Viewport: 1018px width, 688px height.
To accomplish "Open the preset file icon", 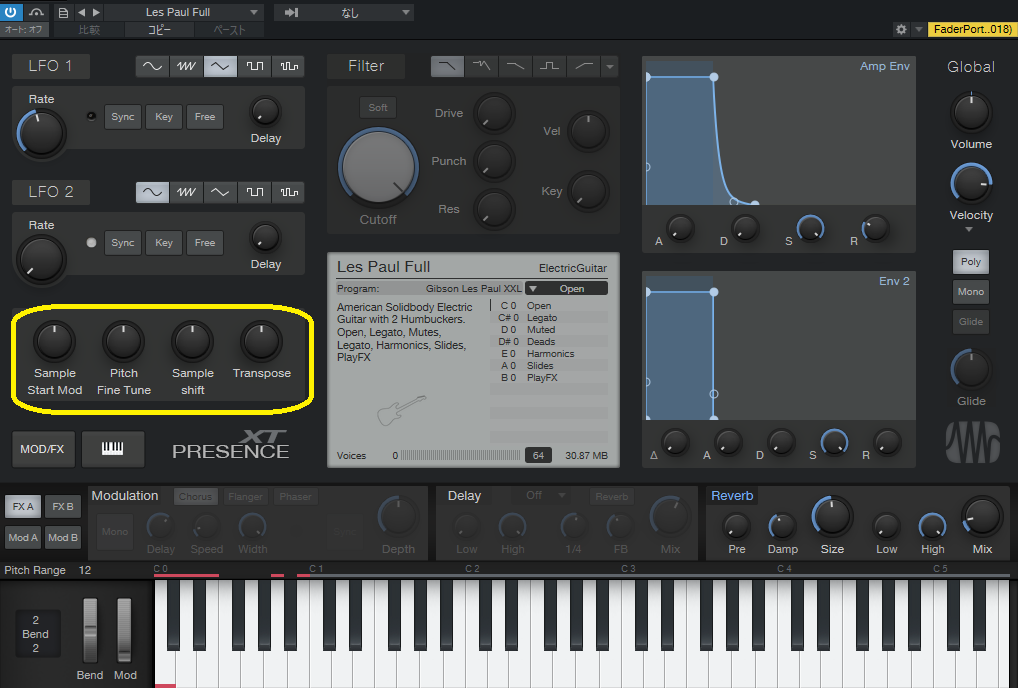I will pyautogui.click(x=62, y=12).
